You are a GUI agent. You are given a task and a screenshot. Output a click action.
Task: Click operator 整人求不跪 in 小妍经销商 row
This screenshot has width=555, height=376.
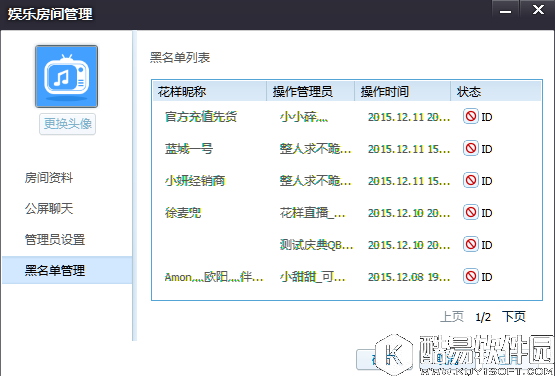[x=315, y=181]
